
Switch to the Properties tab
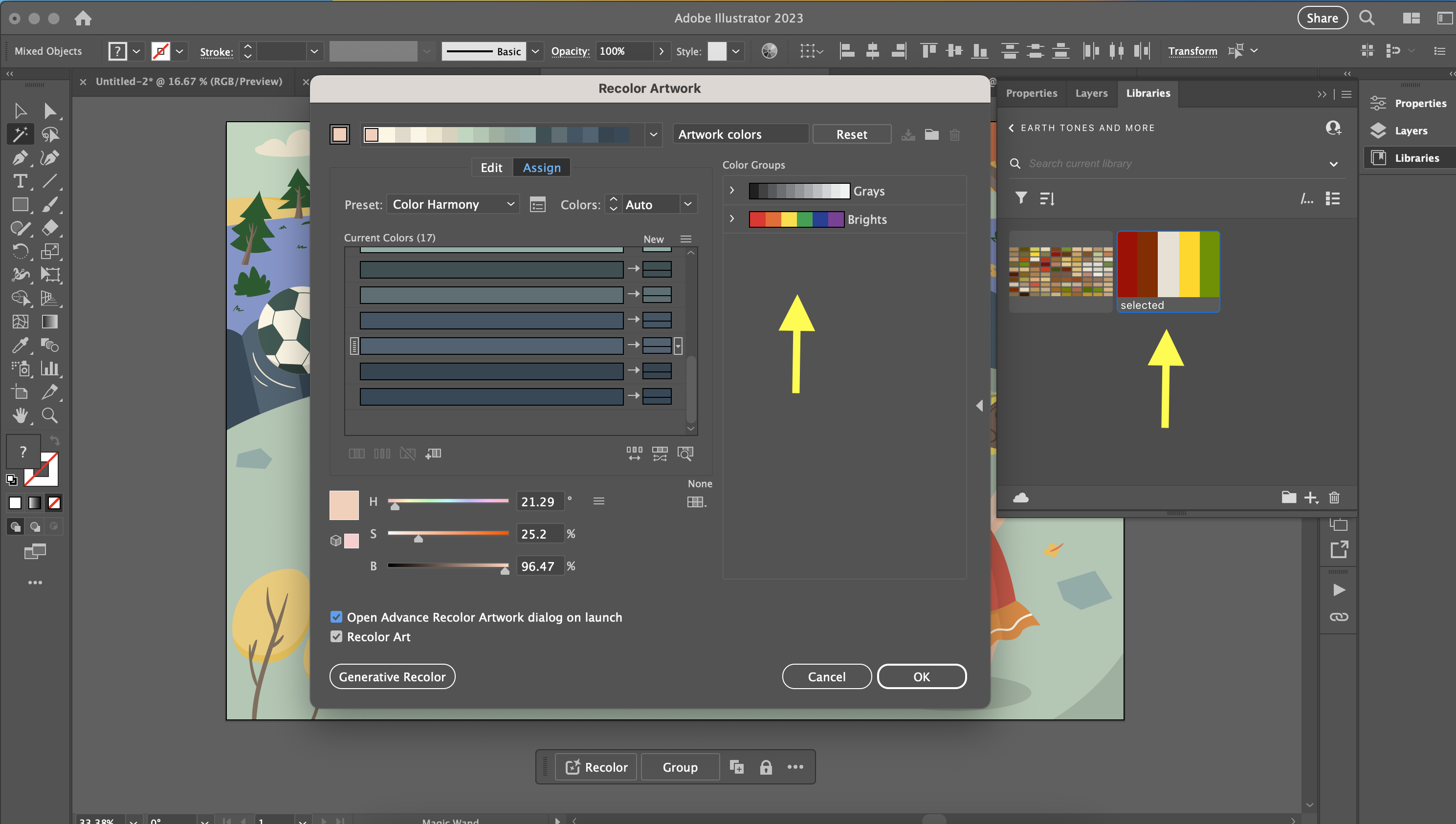tap(1032, 93)
